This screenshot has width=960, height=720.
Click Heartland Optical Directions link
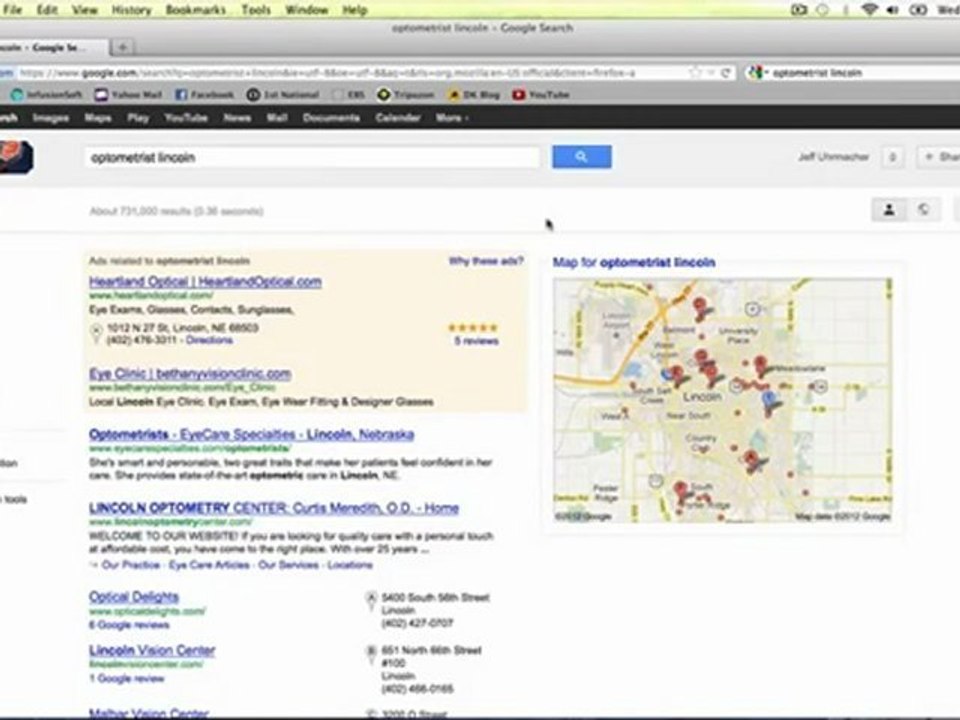click(209, 340)
